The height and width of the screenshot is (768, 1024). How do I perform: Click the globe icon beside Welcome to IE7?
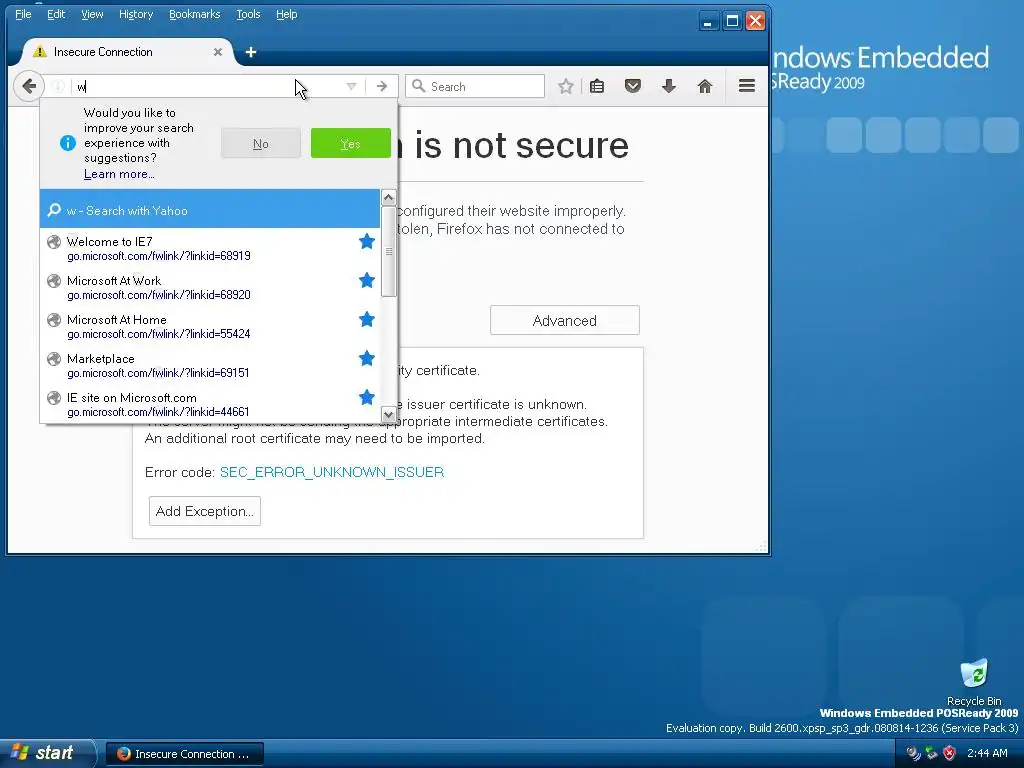tap(54, 242)
